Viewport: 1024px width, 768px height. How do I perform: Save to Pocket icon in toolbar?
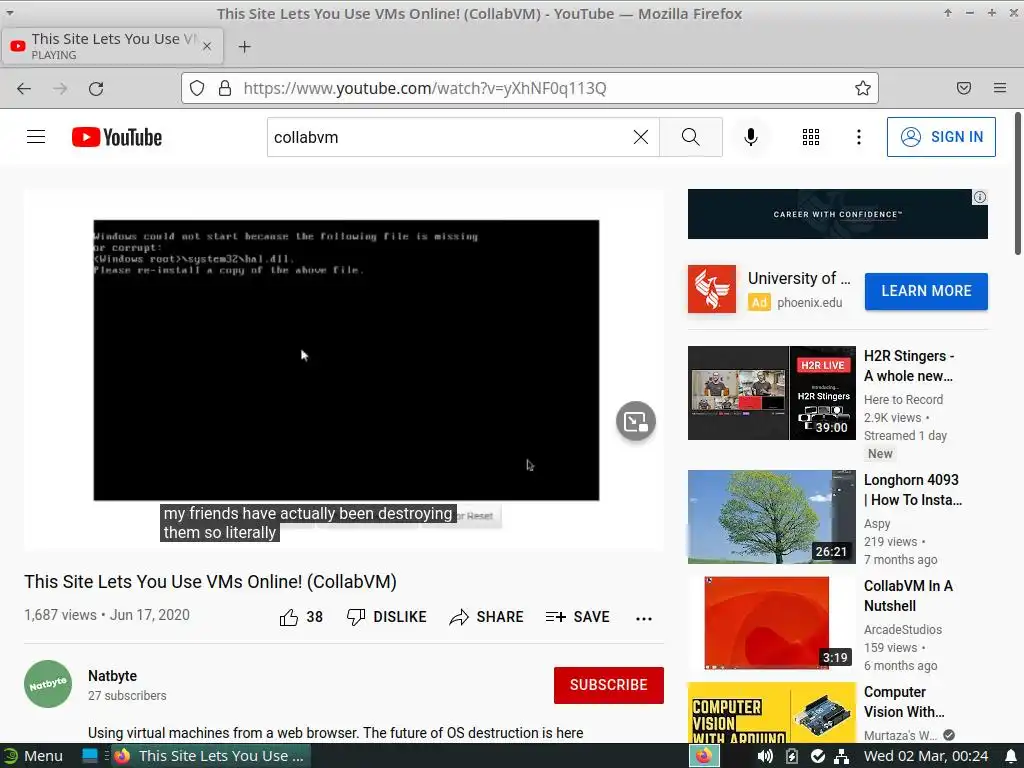(x=964, y=88)
